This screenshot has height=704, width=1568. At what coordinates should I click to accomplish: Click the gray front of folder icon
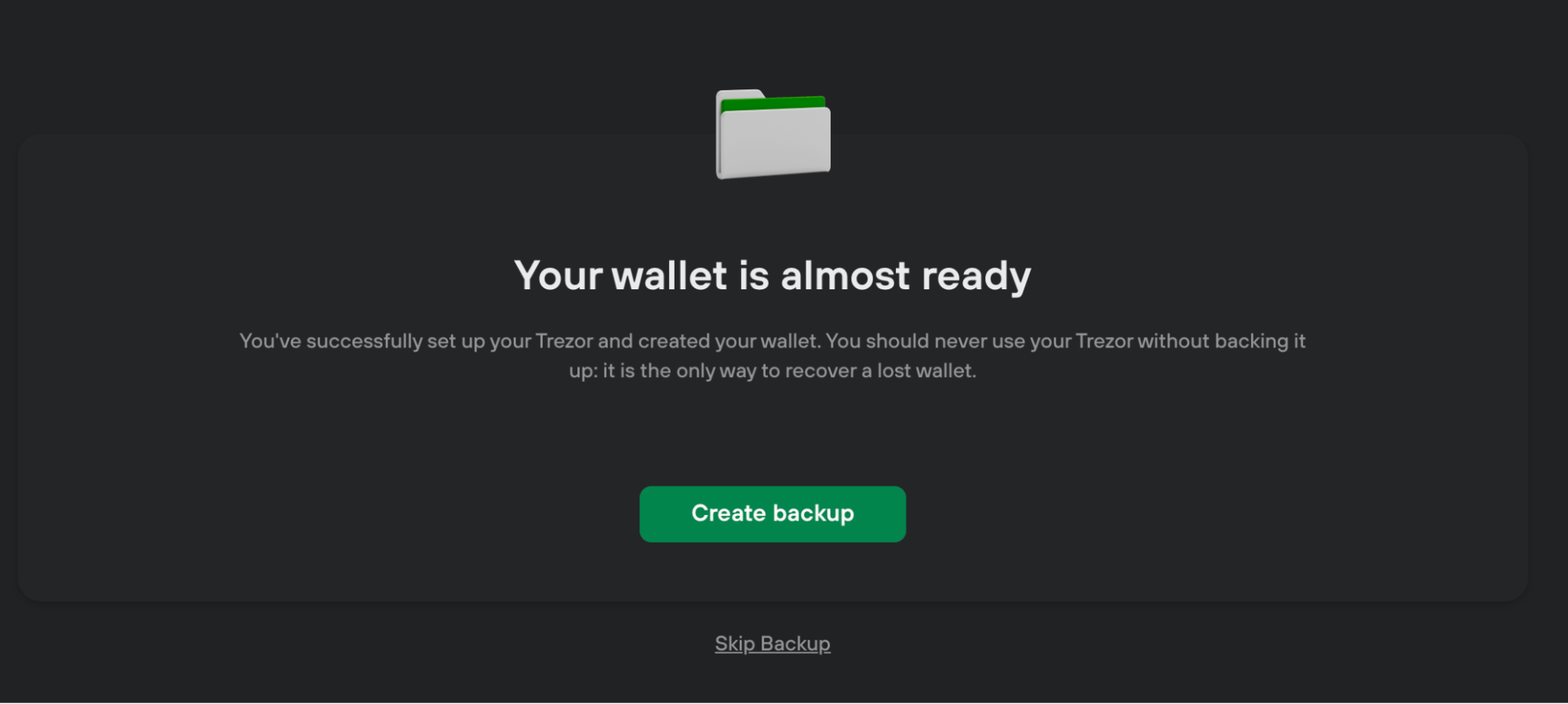pos(775,143)
